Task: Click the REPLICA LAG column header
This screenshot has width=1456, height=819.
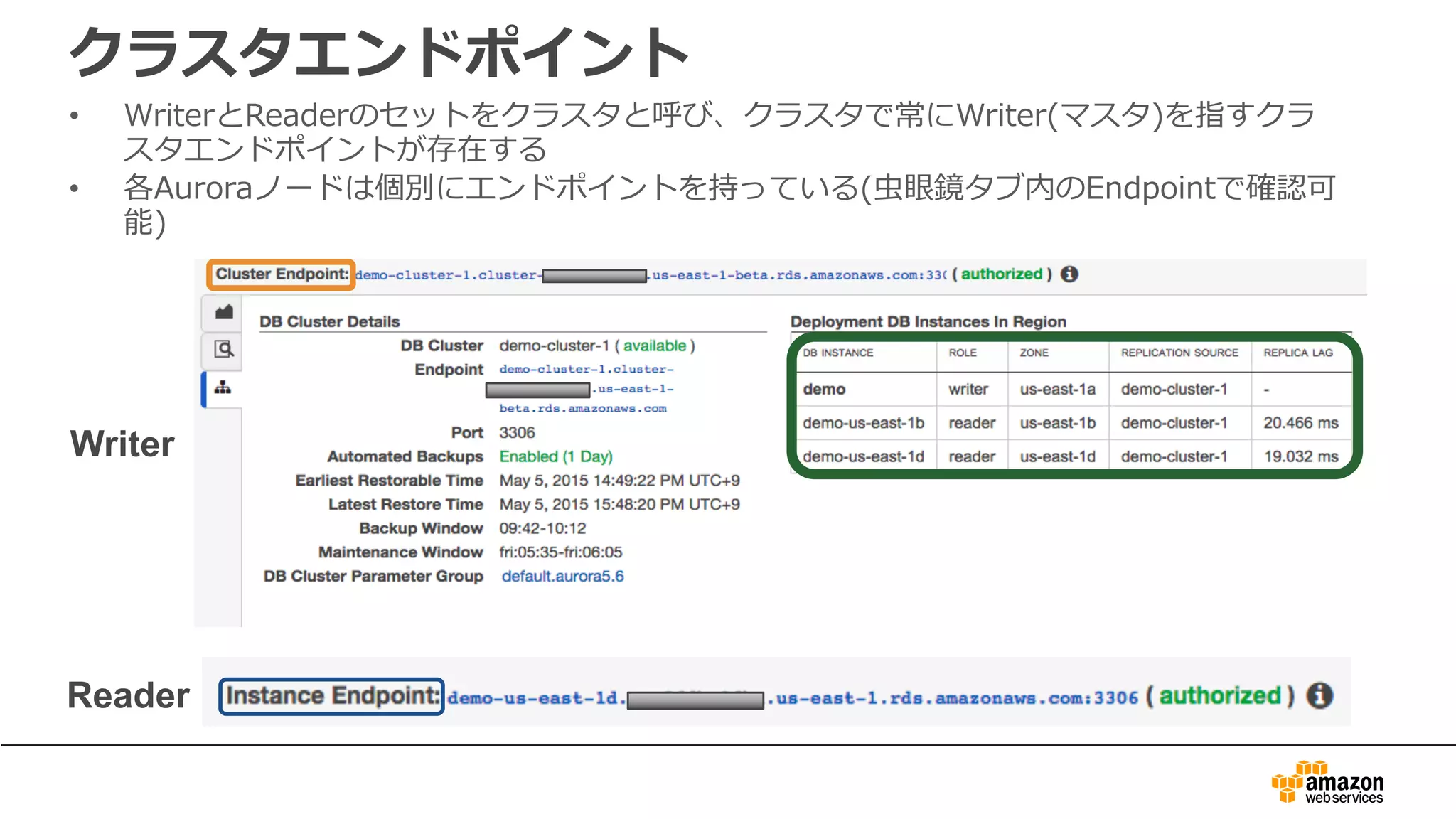Action: 1297,353
